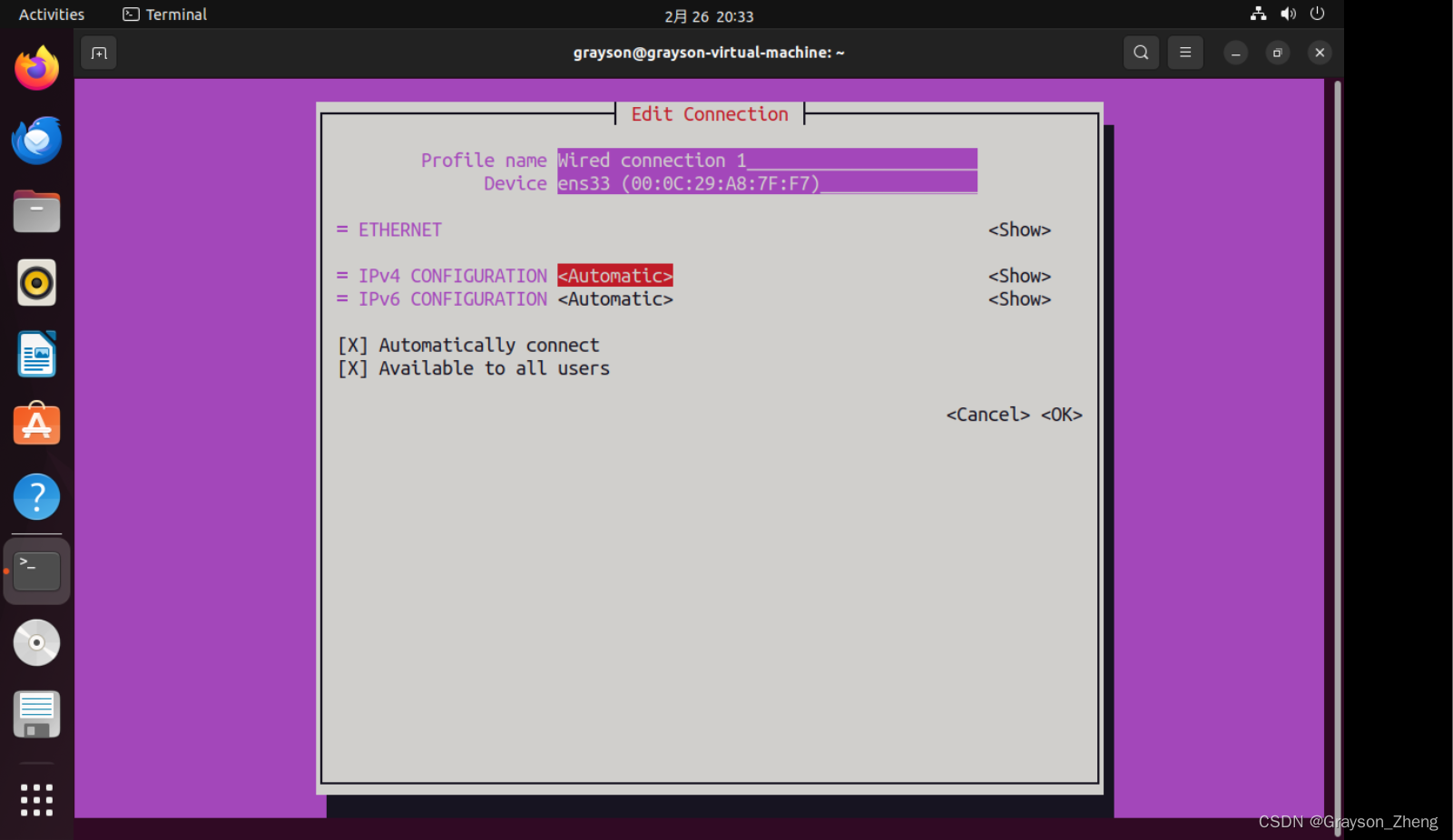The width and height of the screenshot is (1453, 840).
Task: Click the IPv6 CONFIGURATION label
Action: (452, 299)
